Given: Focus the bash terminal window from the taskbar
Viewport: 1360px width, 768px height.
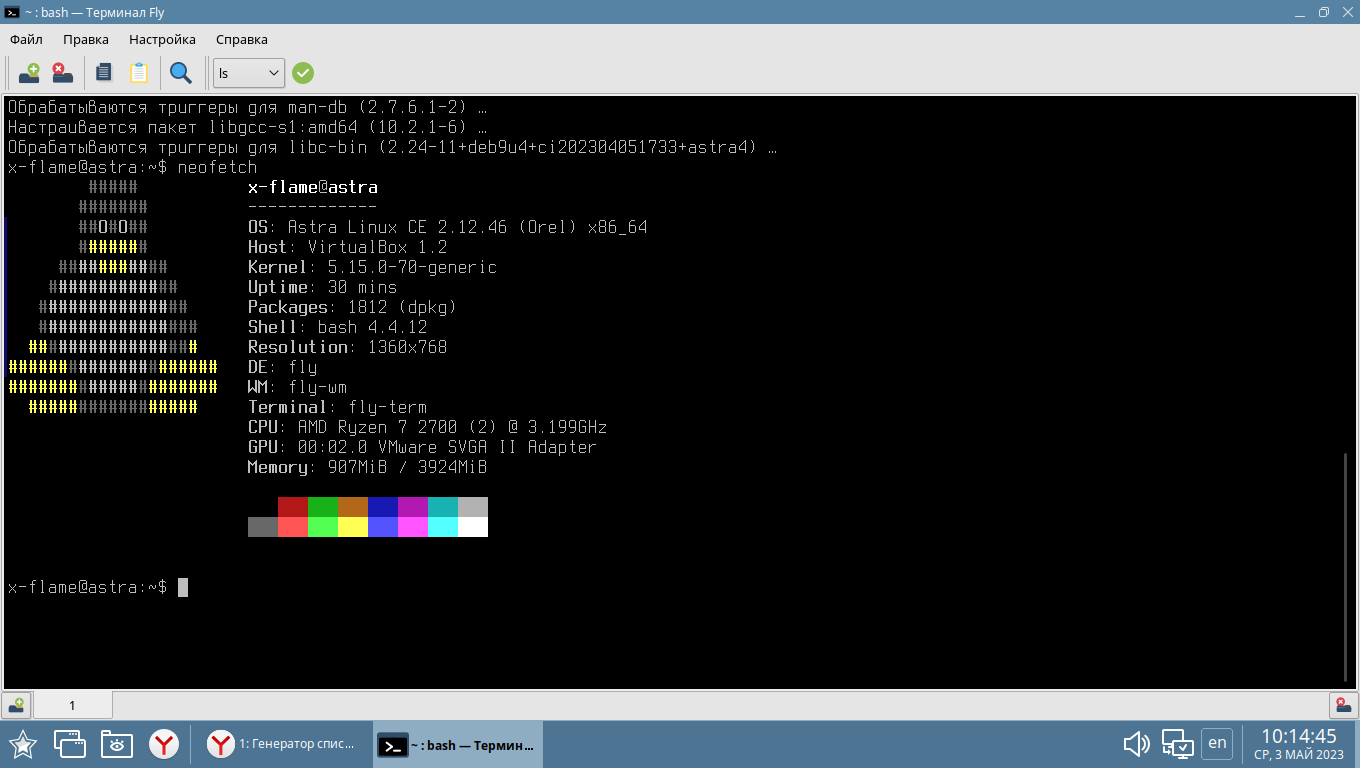Looking at the screenshot, I should (455, 744).
